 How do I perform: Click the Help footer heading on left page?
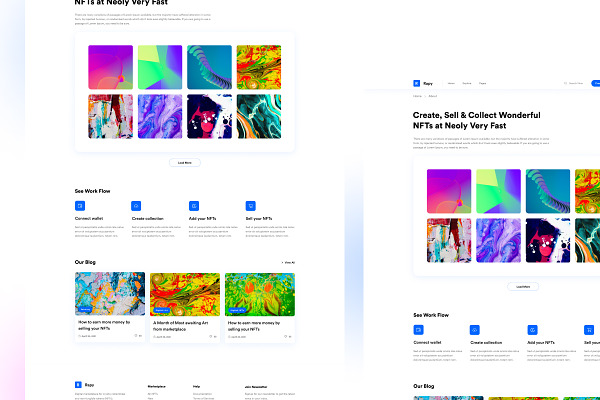[x=196, y=386]
